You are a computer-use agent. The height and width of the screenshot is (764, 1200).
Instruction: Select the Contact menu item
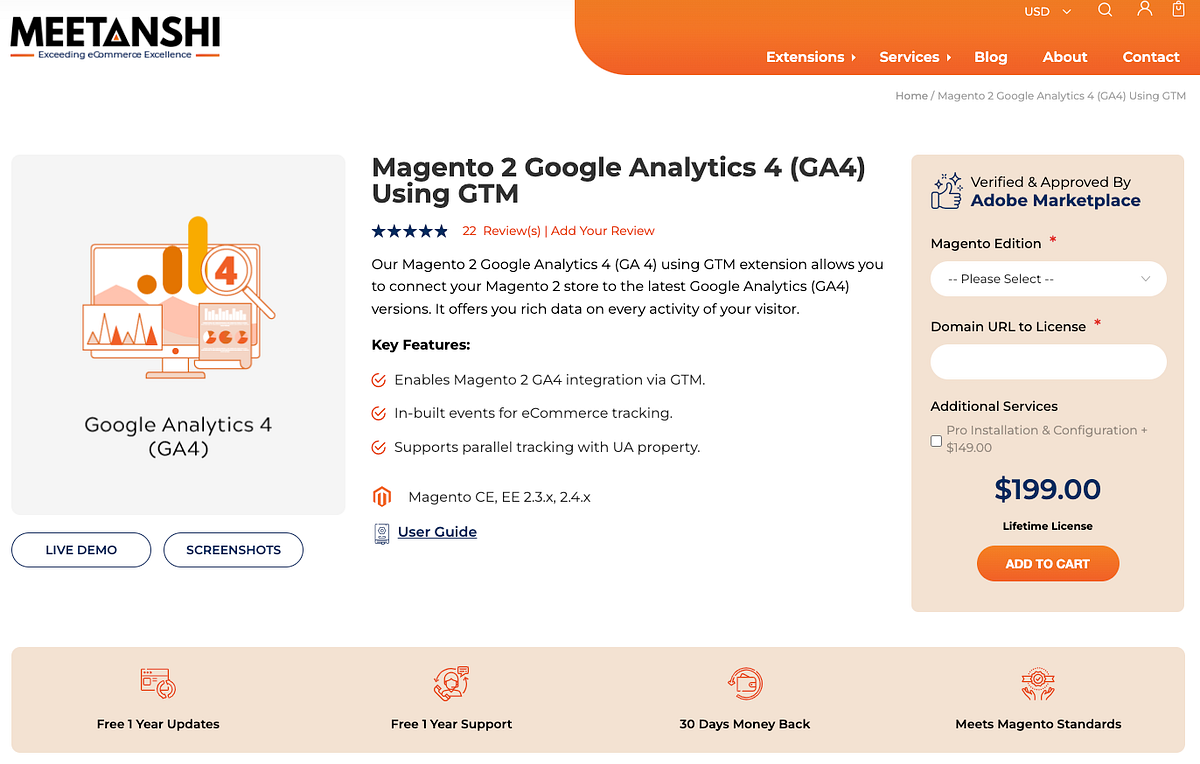pyautogui.click(x=1151, y=57)
